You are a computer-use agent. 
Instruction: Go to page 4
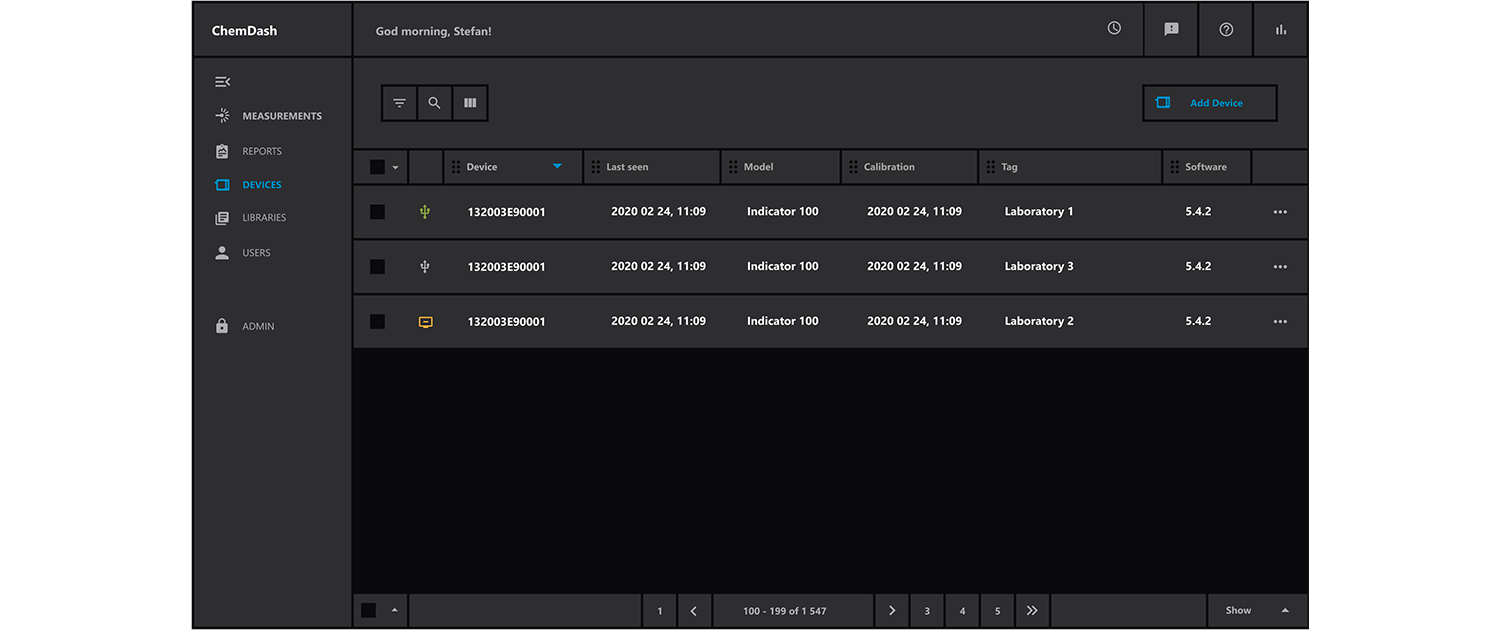(x=962, y=611)
